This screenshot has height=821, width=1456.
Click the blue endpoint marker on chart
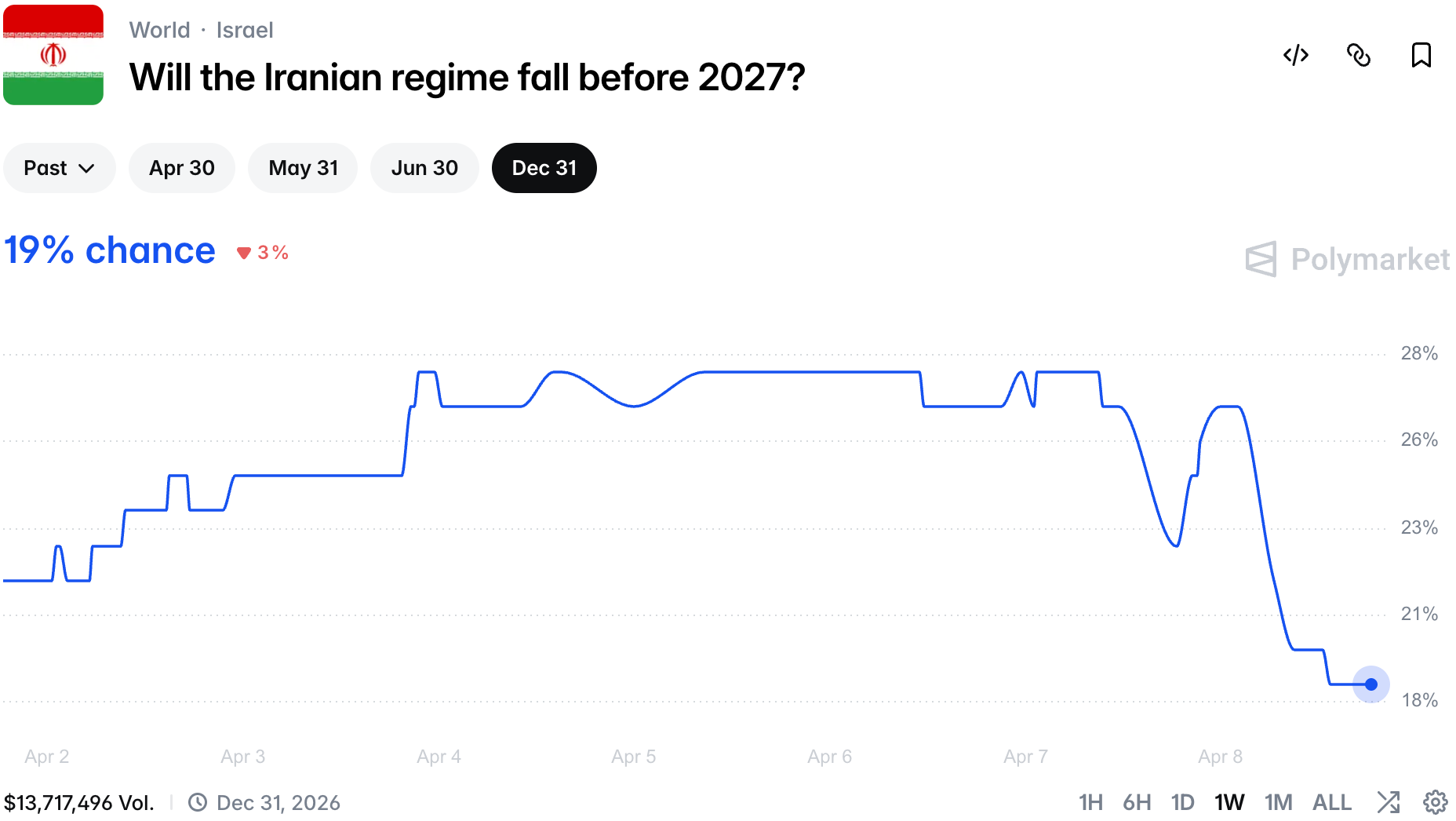(x=1370, y=684)
